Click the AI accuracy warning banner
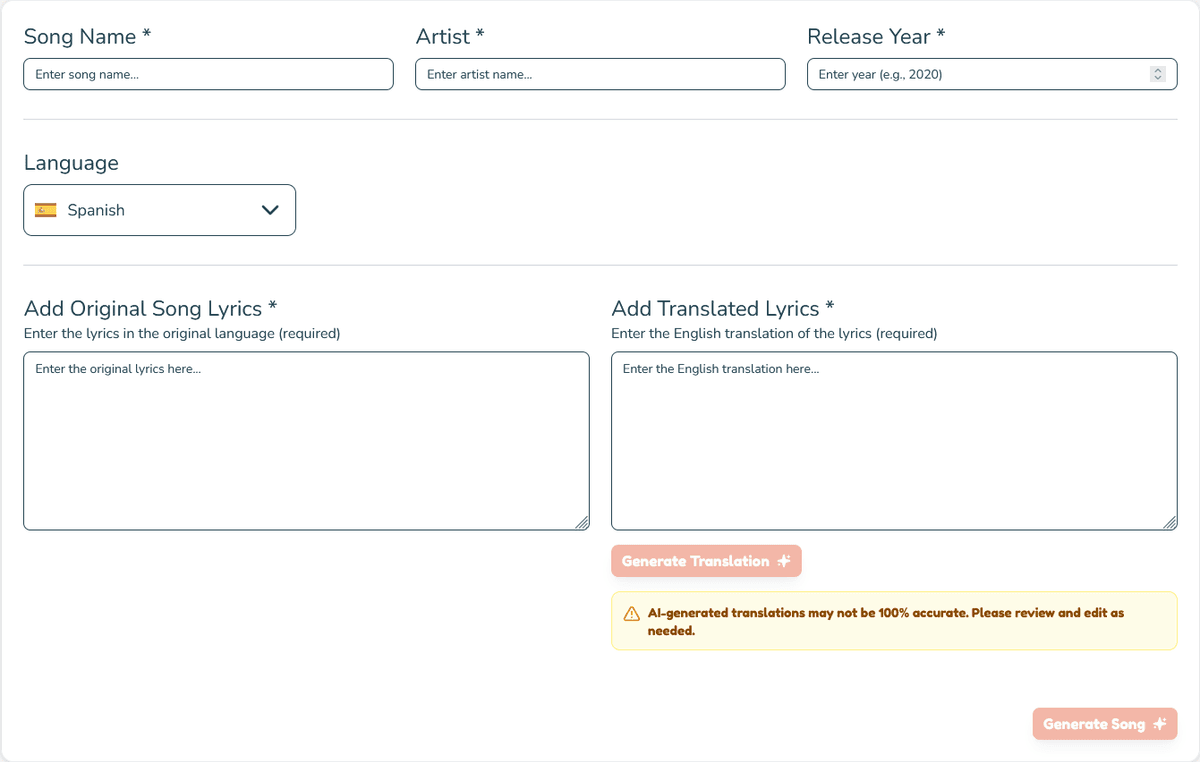 pyautogui.click(x=894, y=620)
